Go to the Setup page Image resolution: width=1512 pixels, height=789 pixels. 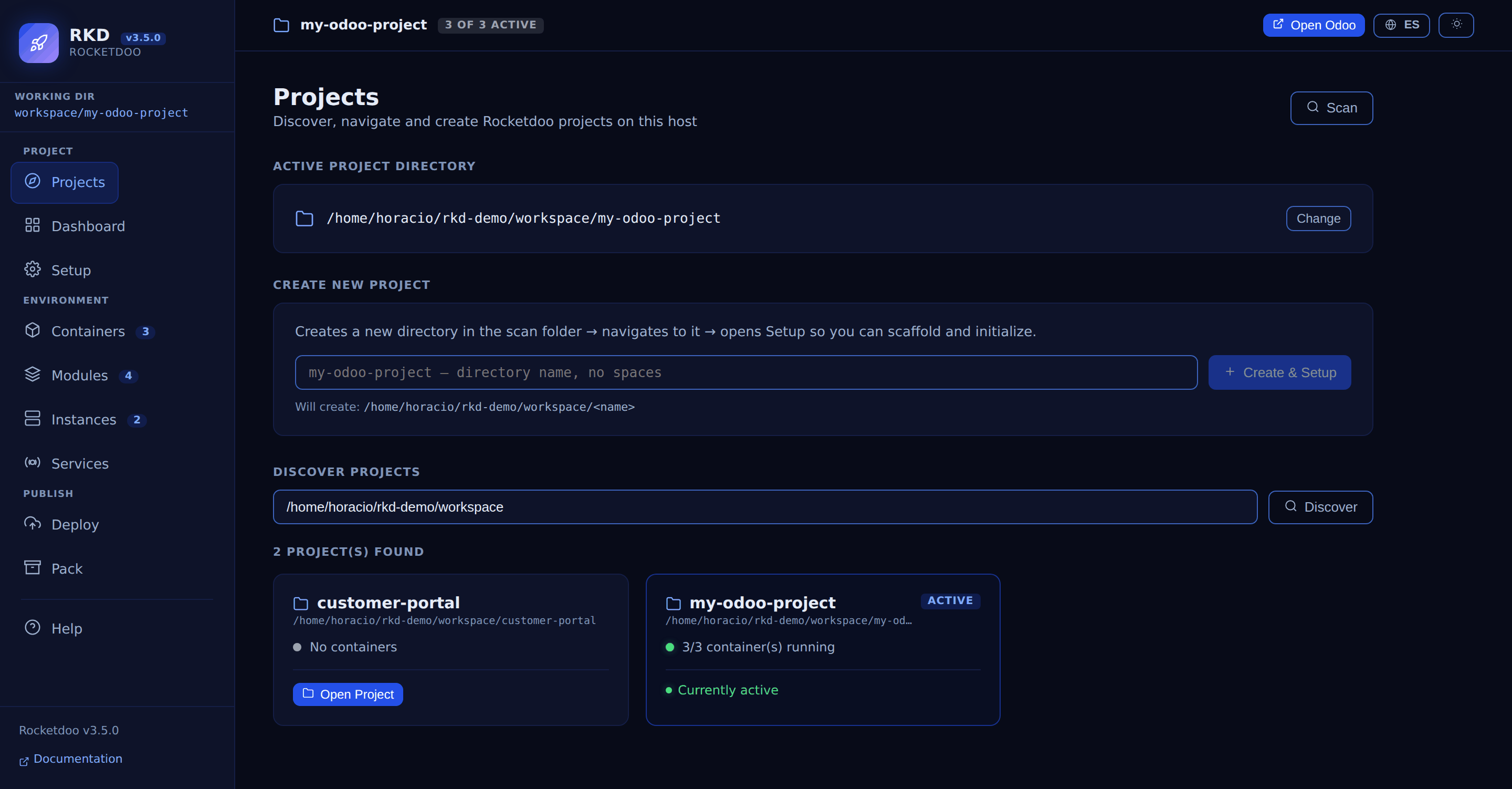(58, 270)
